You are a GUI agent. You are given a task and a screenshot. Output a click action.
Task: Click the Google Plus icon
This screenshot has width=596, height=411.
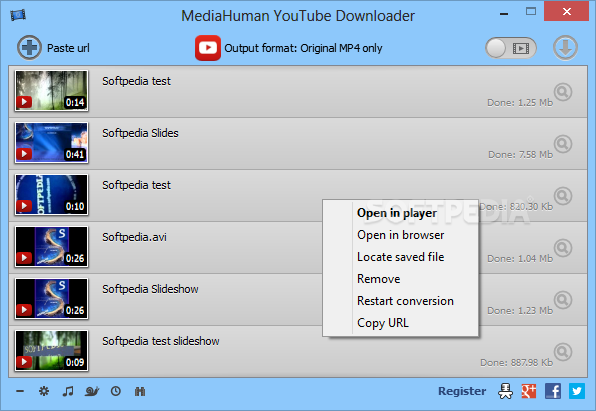(x=529, y=391)
